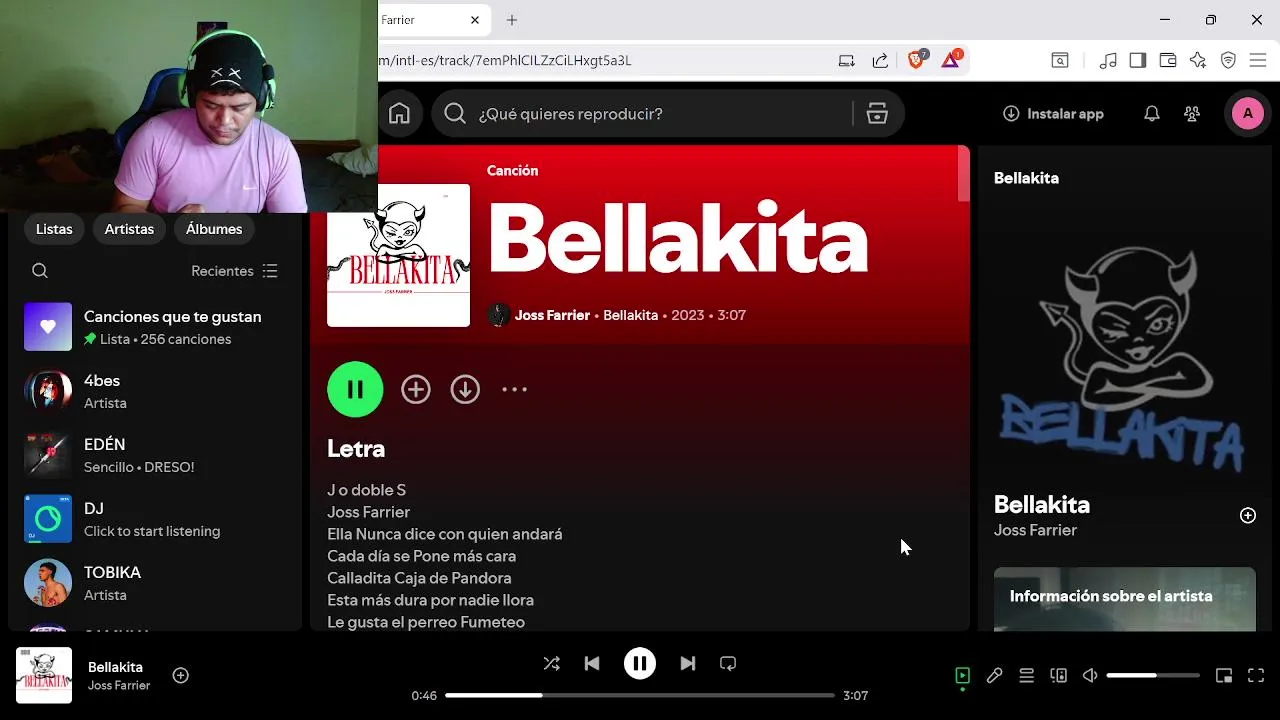Open notifications bell icon
Viewport: 1280px width, 720px height.
click(1152, 114)
